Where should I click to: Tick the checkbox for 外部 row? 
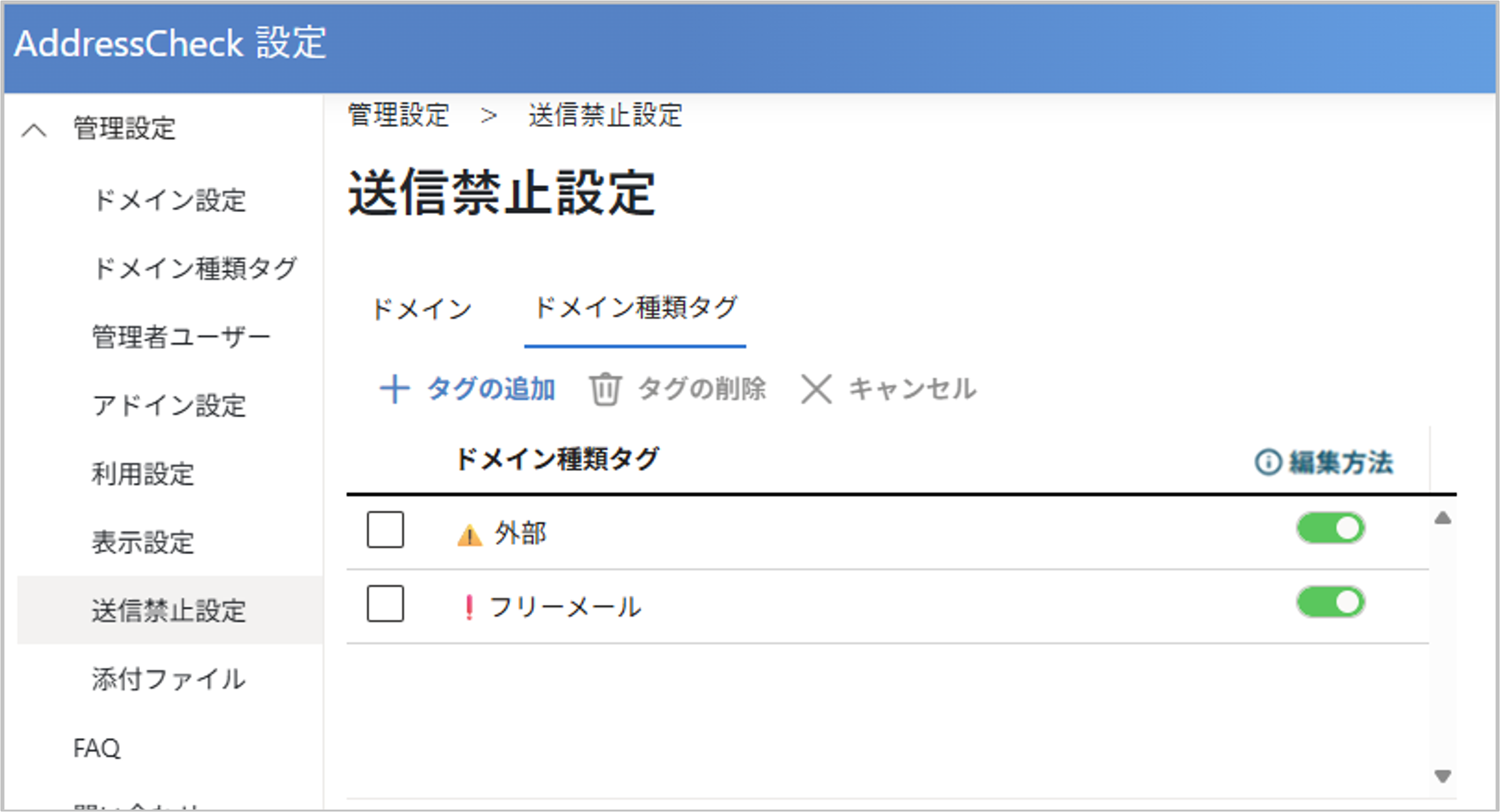coord(385,530)
